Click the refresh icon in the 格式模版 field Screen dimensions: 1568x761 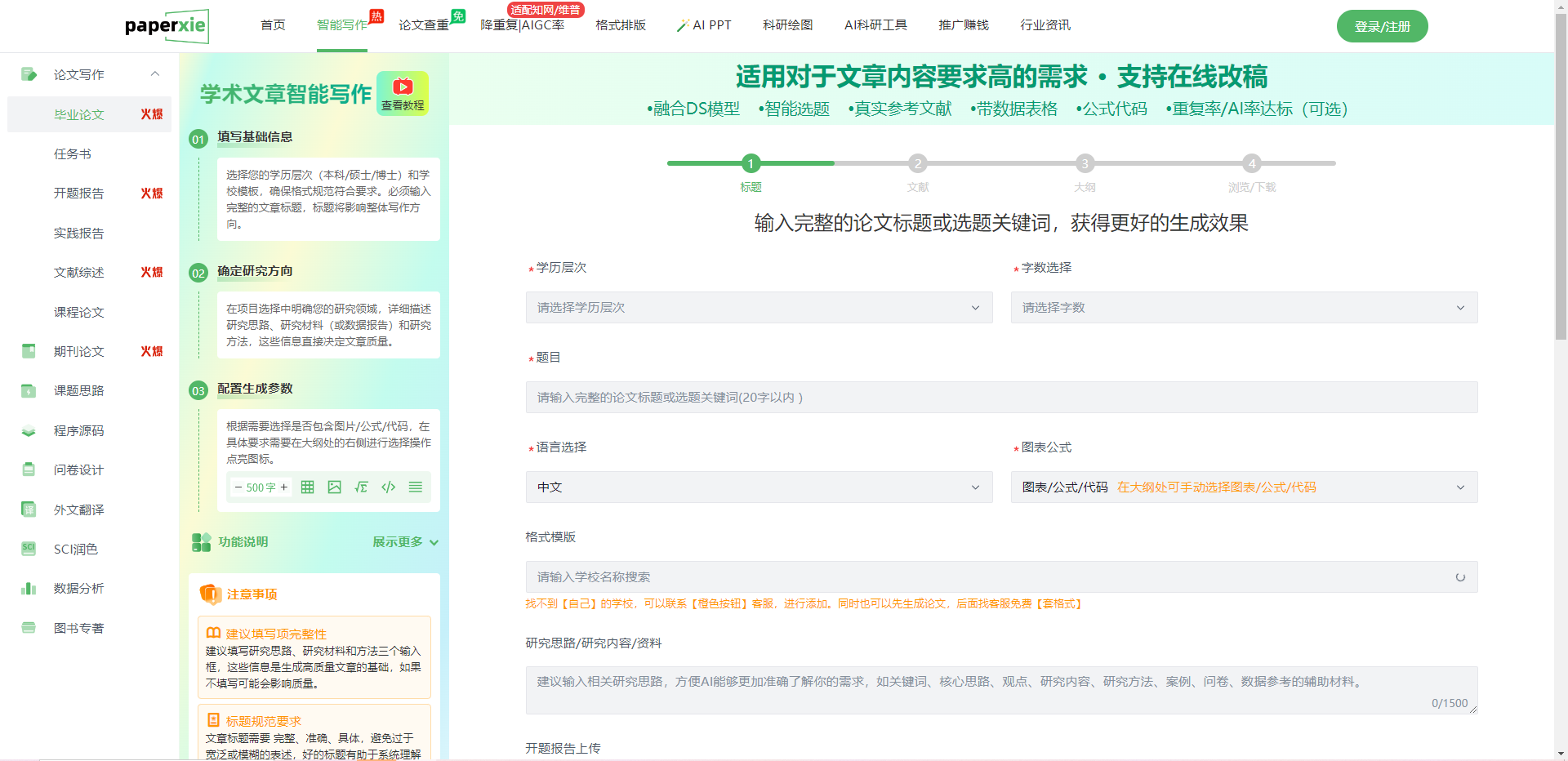click(x=1460, y=577)
